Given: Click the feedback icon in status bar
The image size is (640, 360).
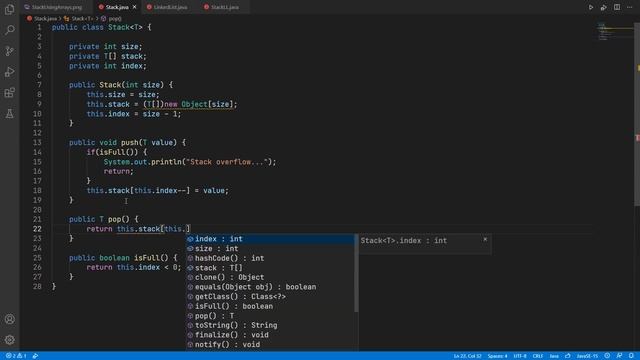Looking at the screenshot, I should tap(619, 356).
